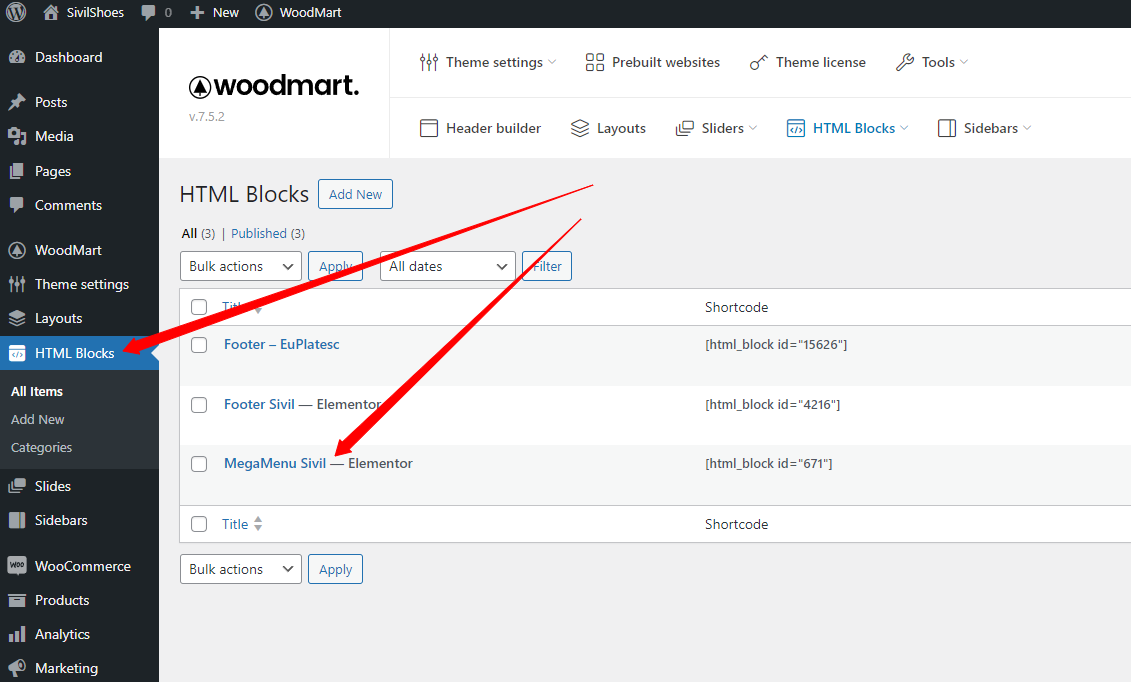Show Published (3) items filter

click(x=268, y=234)
